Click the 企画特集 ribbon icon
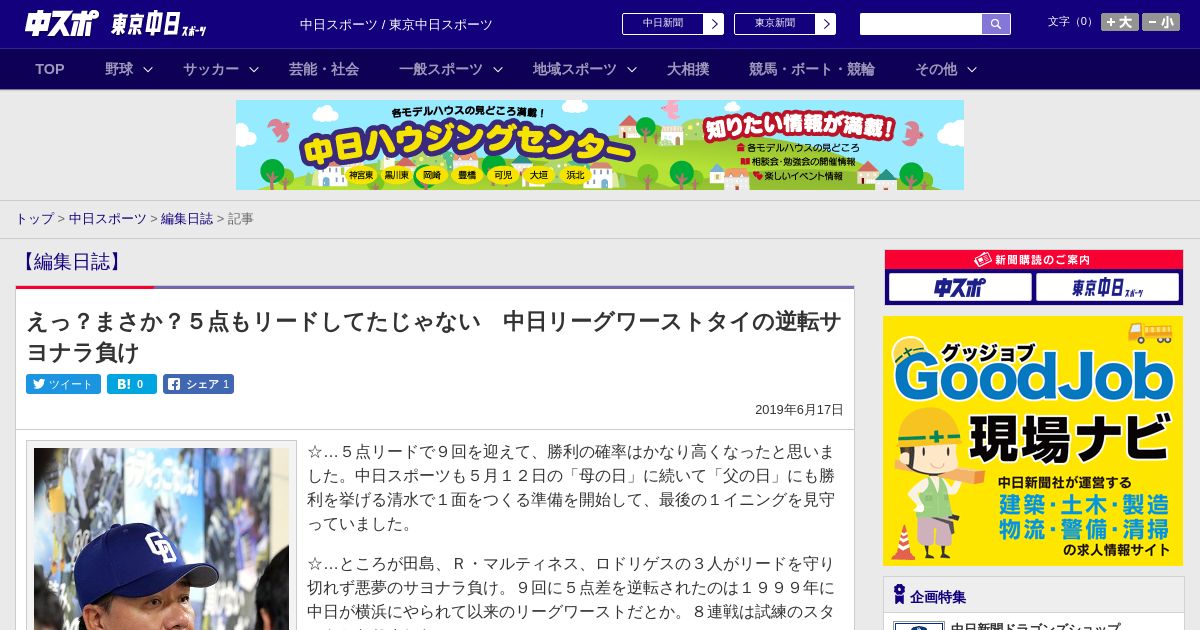The height and width of the screenshot is (630, 1200). click(899, 595)
